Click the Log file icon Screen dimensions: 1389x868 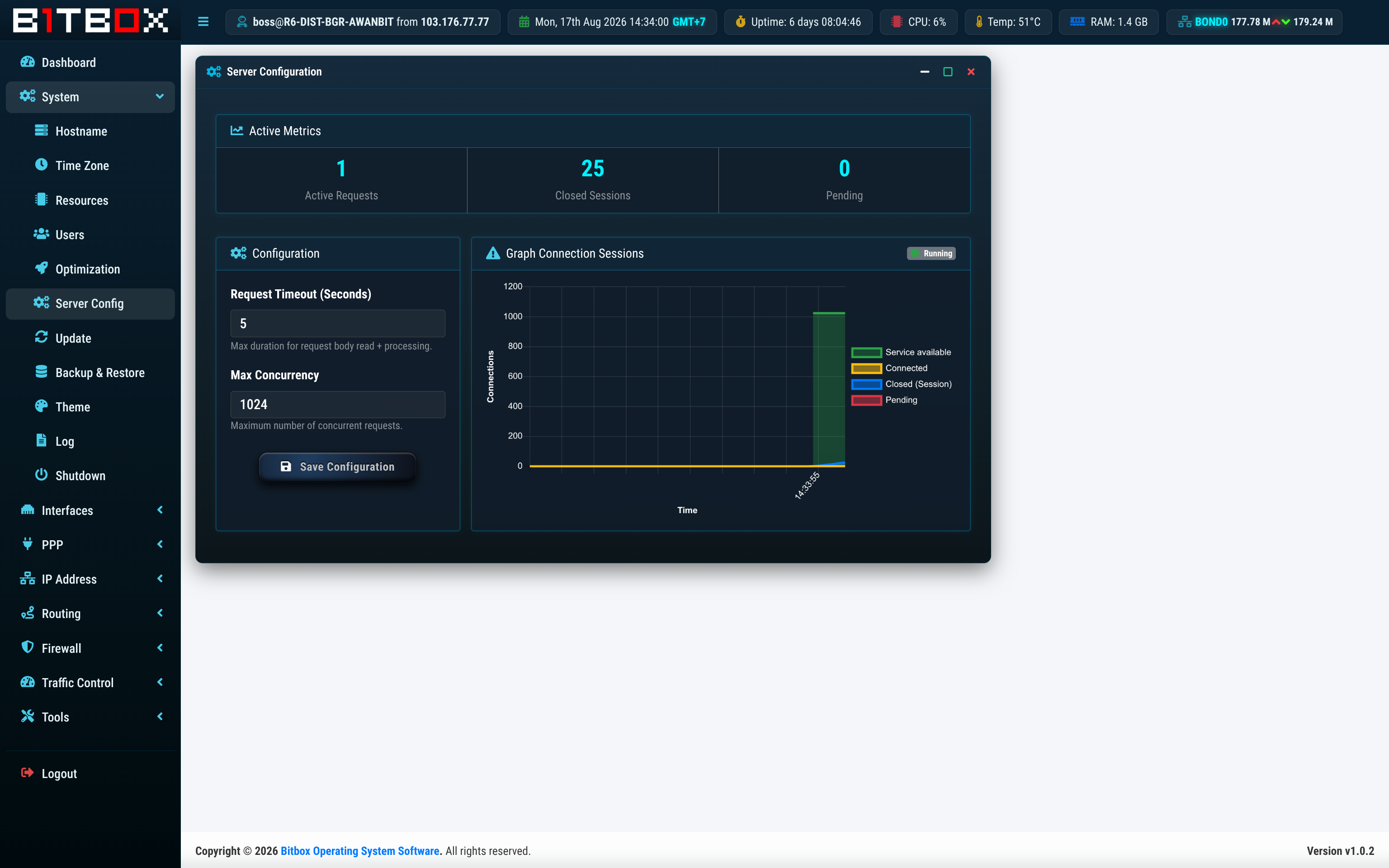point(41,440)
